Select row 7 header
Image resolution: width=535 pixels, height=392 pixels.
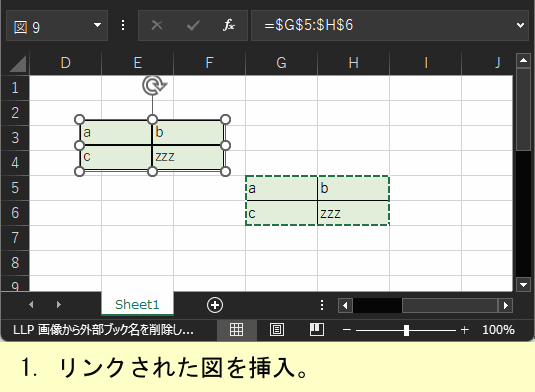15,238
